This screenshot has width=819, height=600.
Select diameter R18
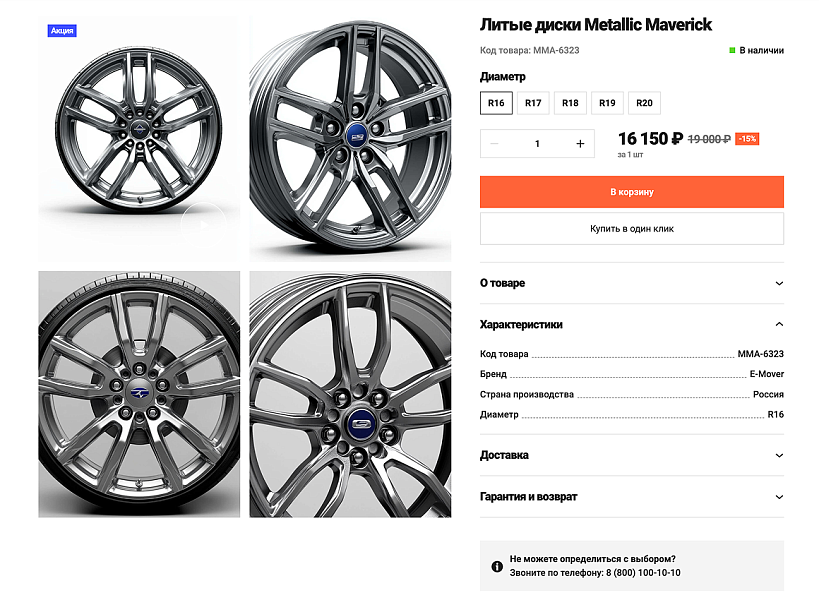pos(570,103)
